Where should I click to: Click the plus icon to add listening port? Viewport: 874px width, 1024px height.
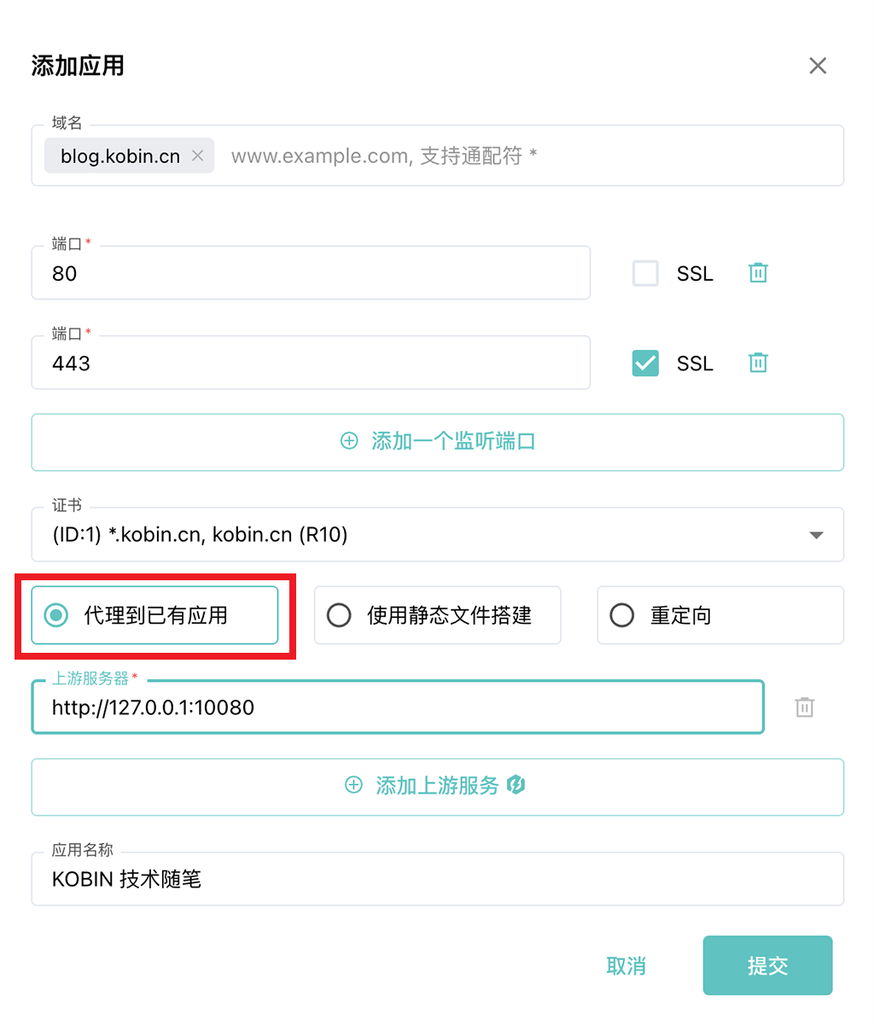click(x=349, y=441)
